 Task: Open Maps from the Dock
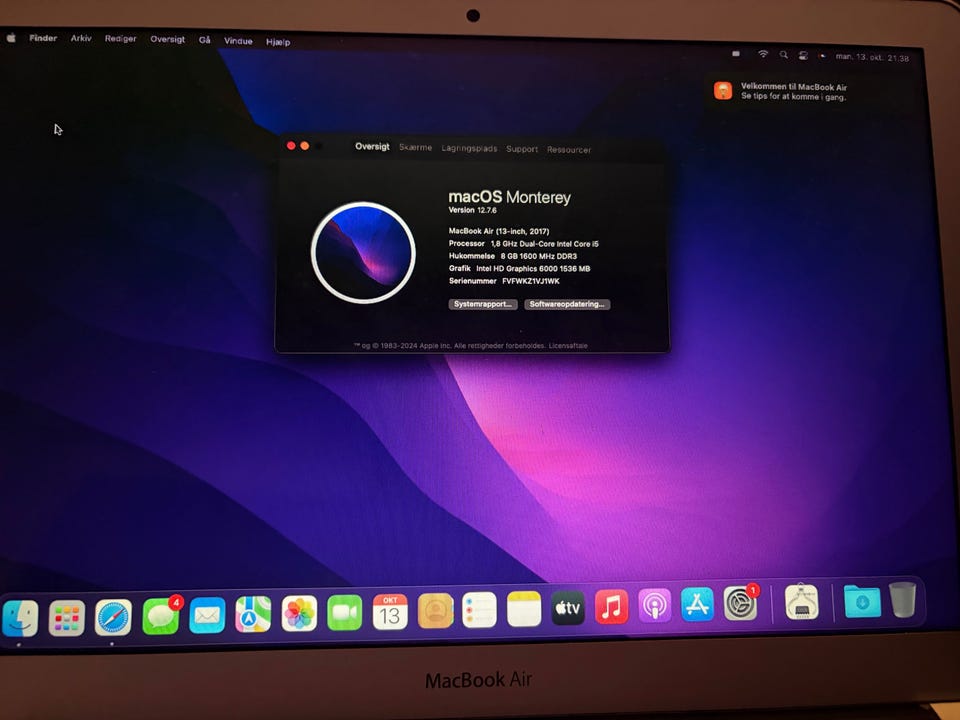[253, 614]
